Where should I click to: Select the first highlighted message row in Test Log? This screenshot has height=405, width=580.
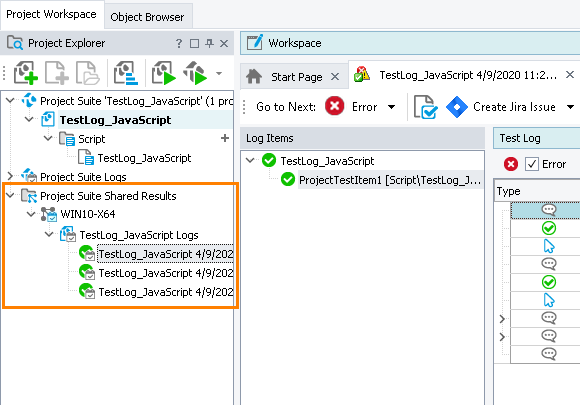pos(545,210)
